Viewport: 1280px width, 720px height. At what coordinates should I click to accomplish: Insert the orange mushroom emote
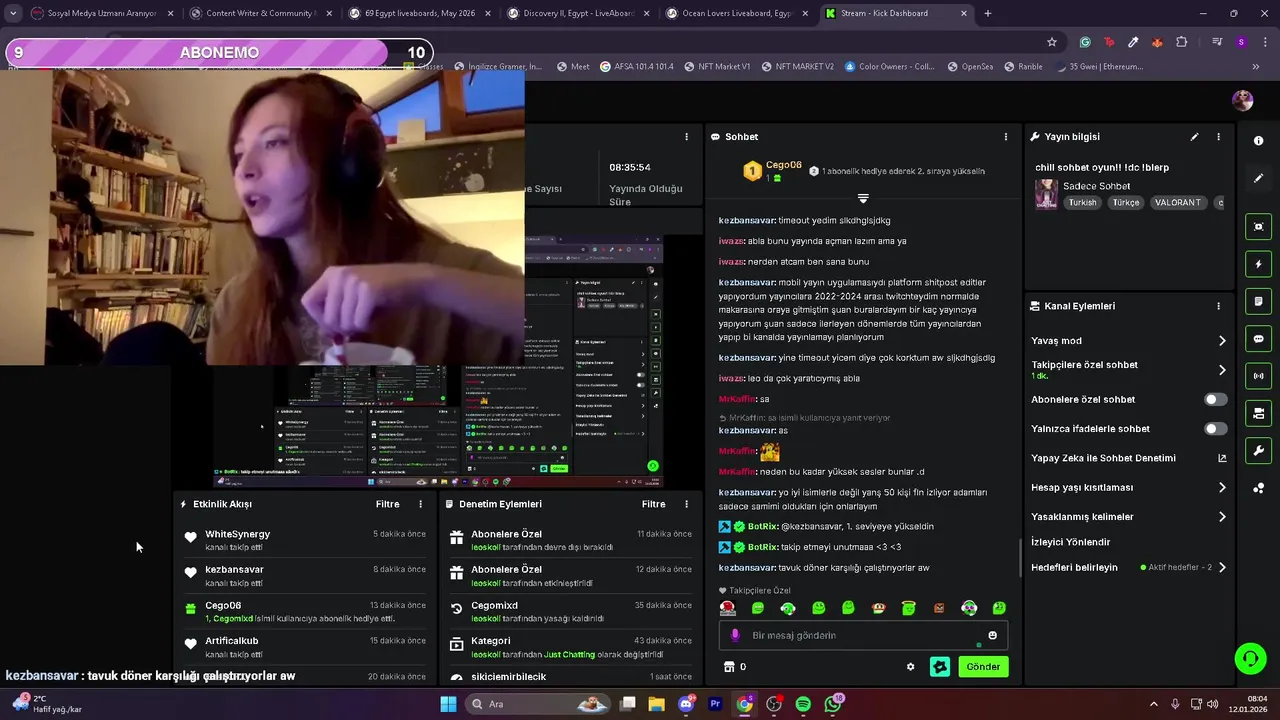coord(878,608)
